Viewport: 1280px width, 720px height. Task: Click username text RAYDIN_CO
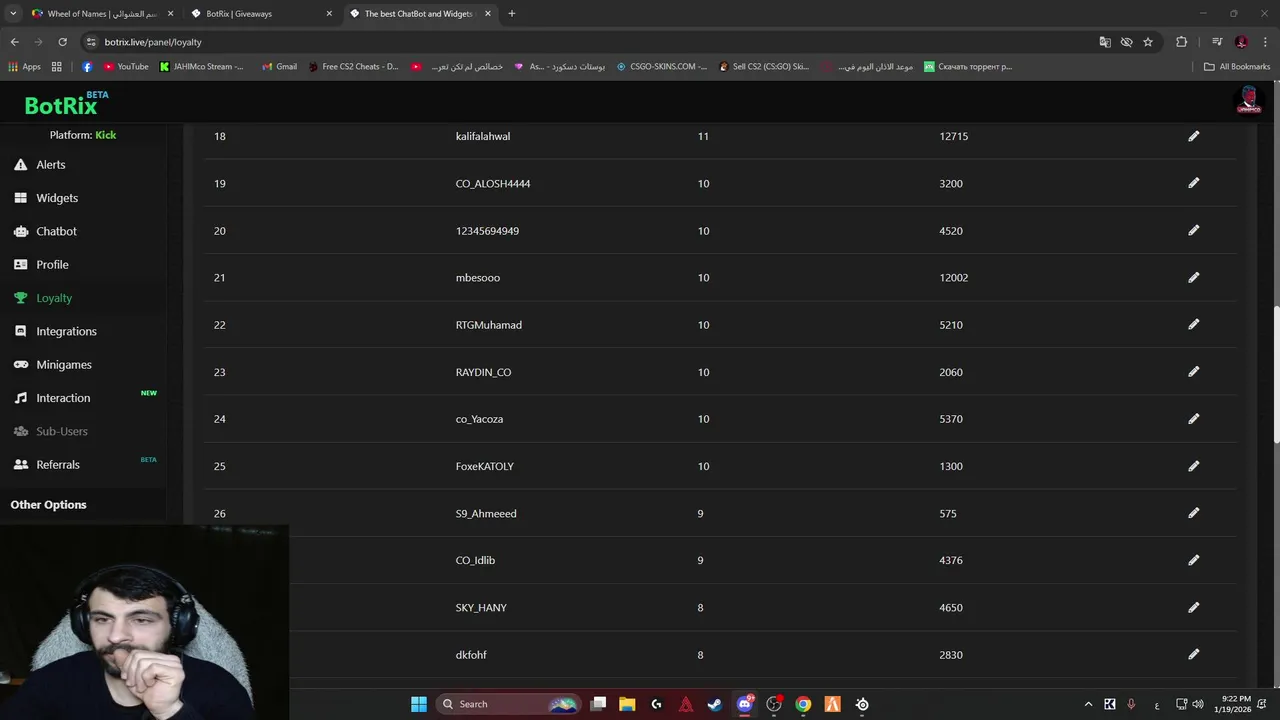[483, 372]
